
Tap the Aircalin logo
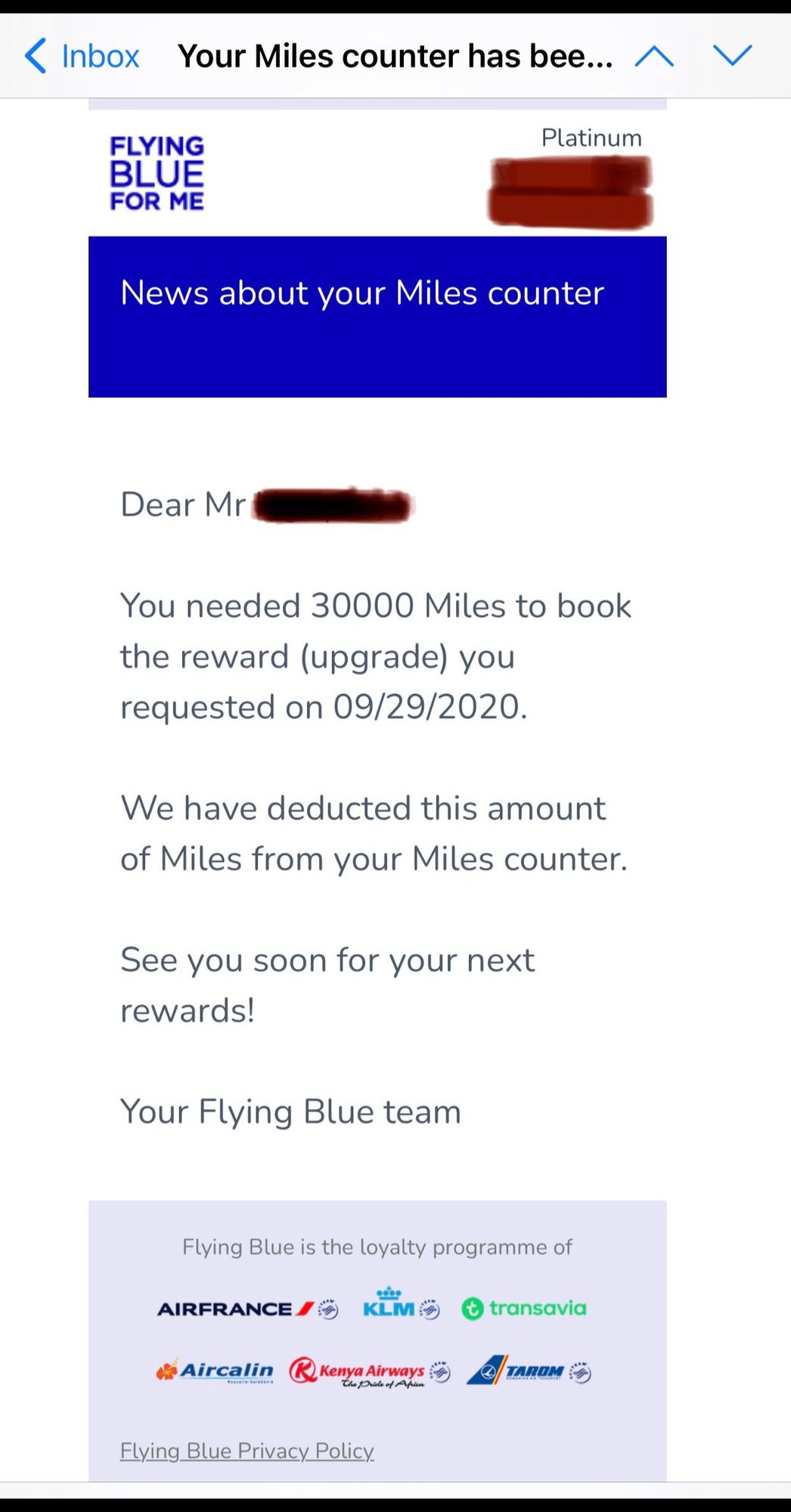pos(215,1371)
